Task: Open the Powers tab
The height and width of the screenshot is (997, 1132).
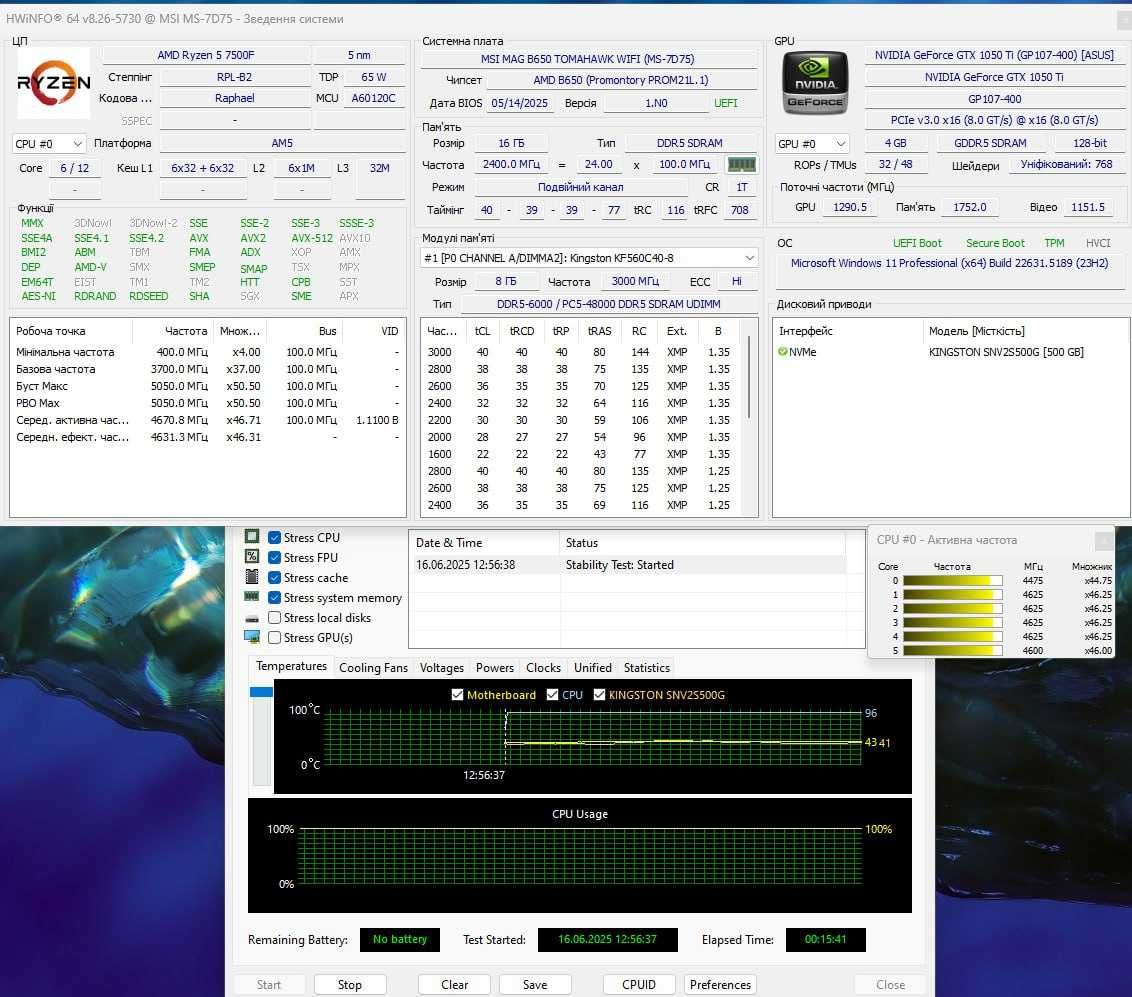Action: click(495, 668)
